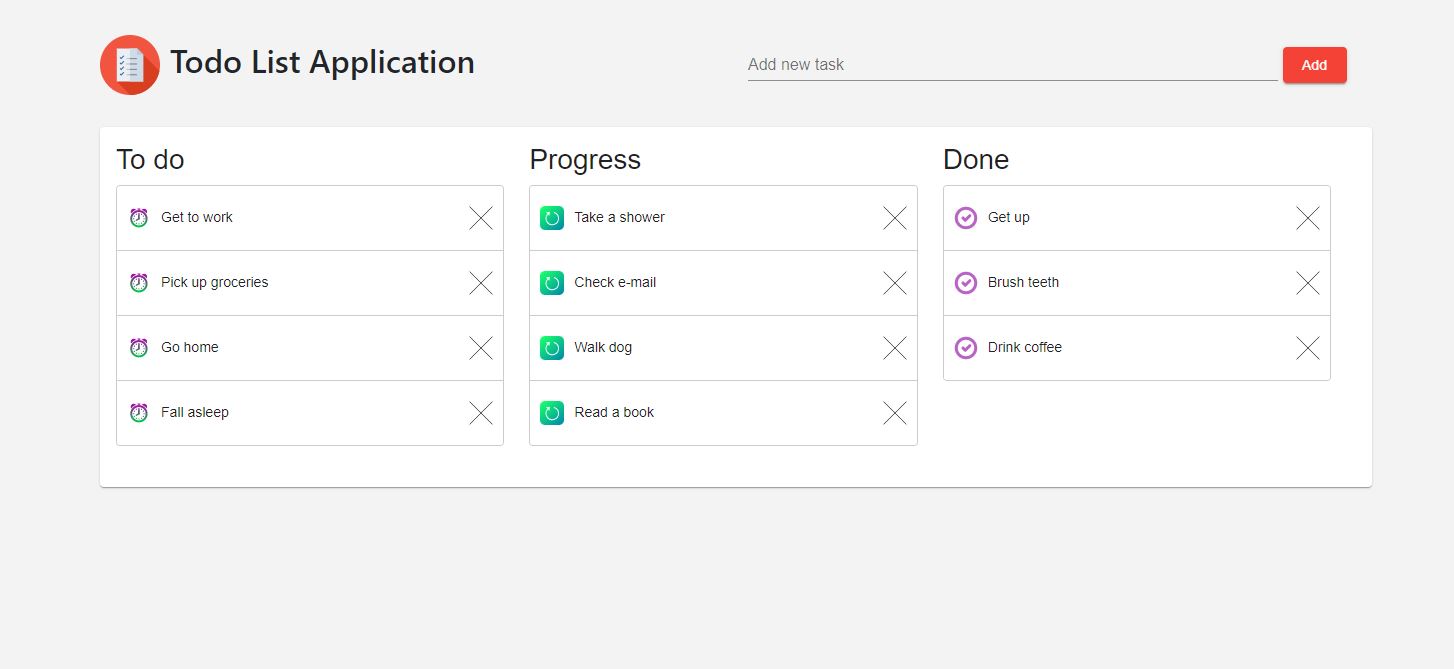The width and height of the screenshot is (1454, 669).
Task: Click the Todo List Application logo icon
Action: [130, 65]
